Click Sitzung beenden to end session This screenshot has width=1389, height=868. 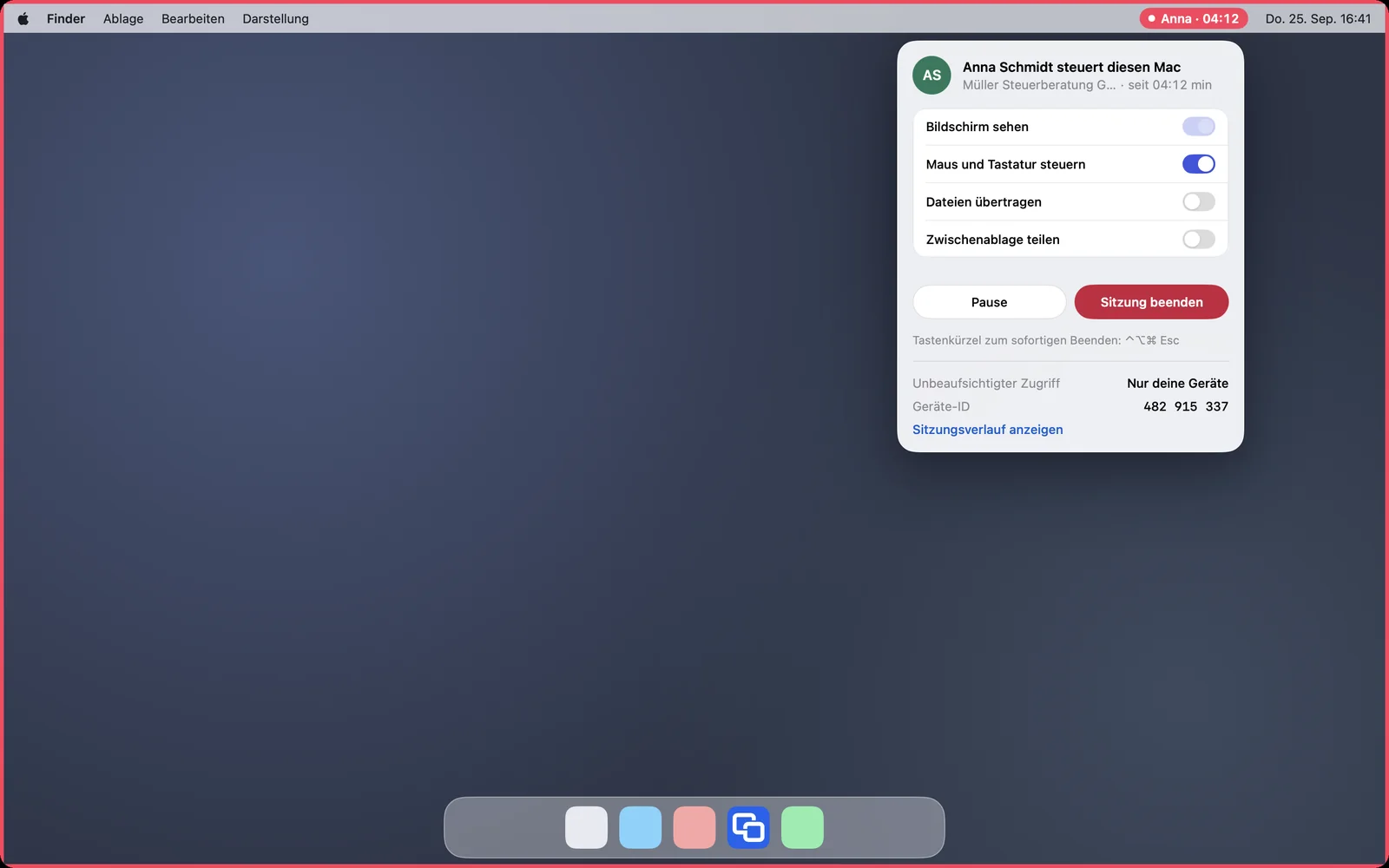pos(1152,302)
